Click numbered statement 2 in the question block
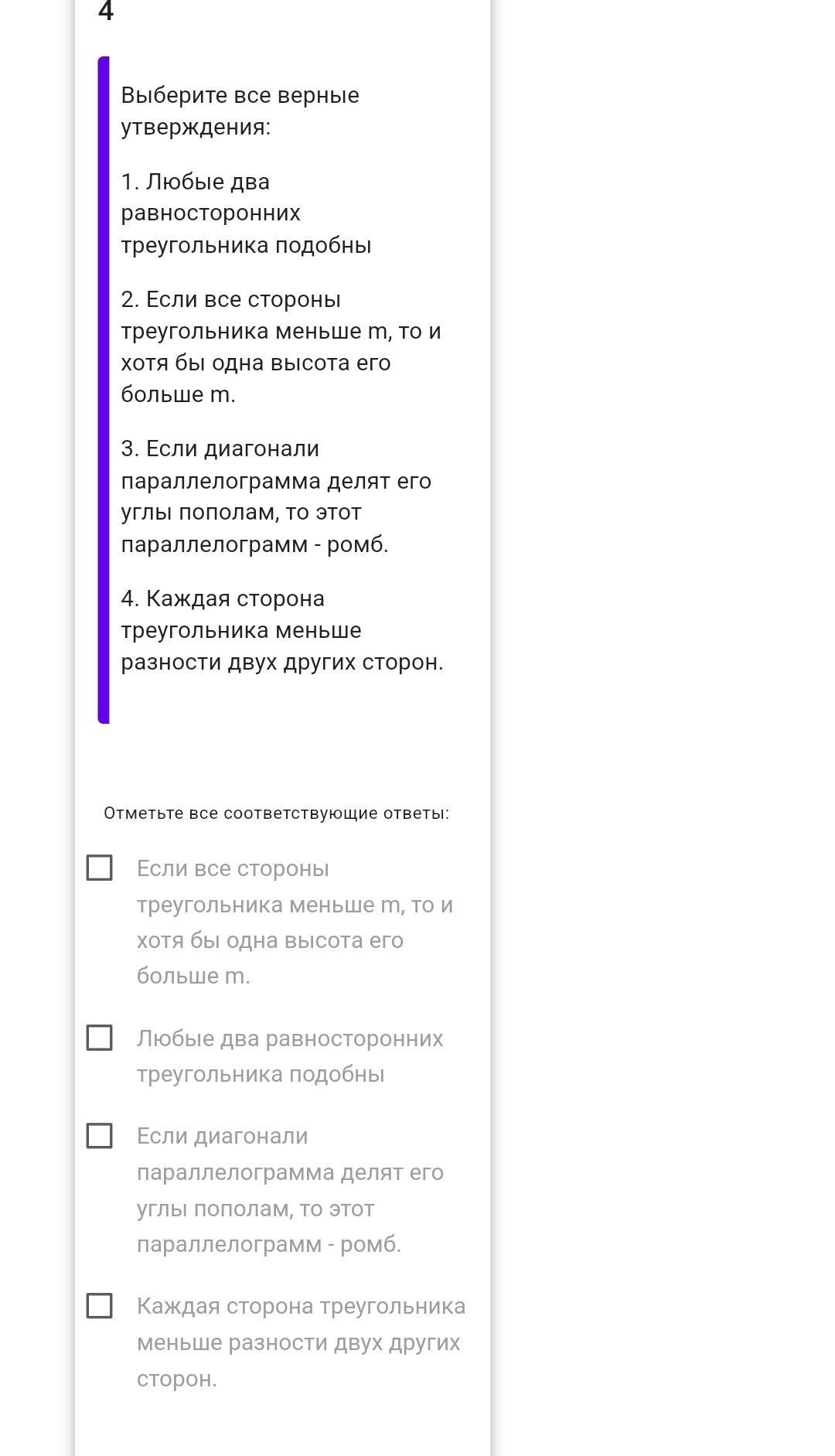The width and height of the screenshot is (835, 1456). (280, 346)
